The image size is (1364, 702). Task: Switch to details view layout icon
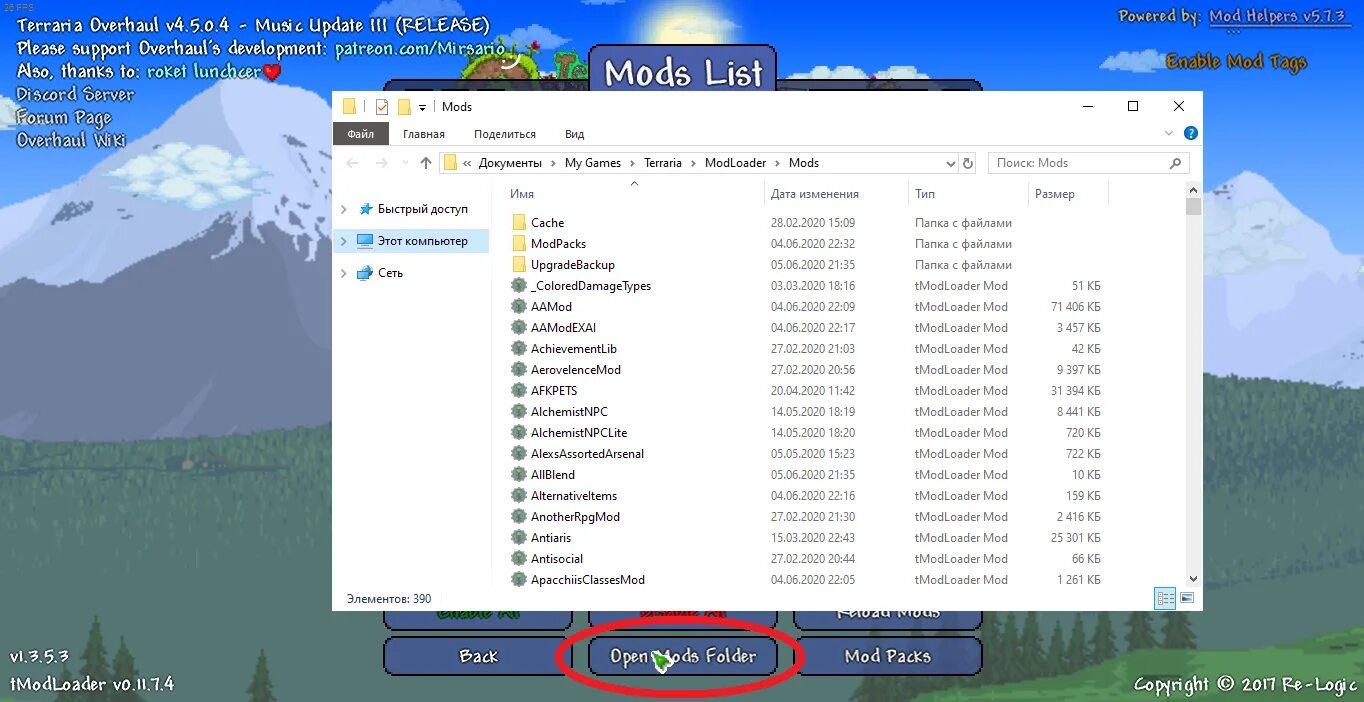1165,598
